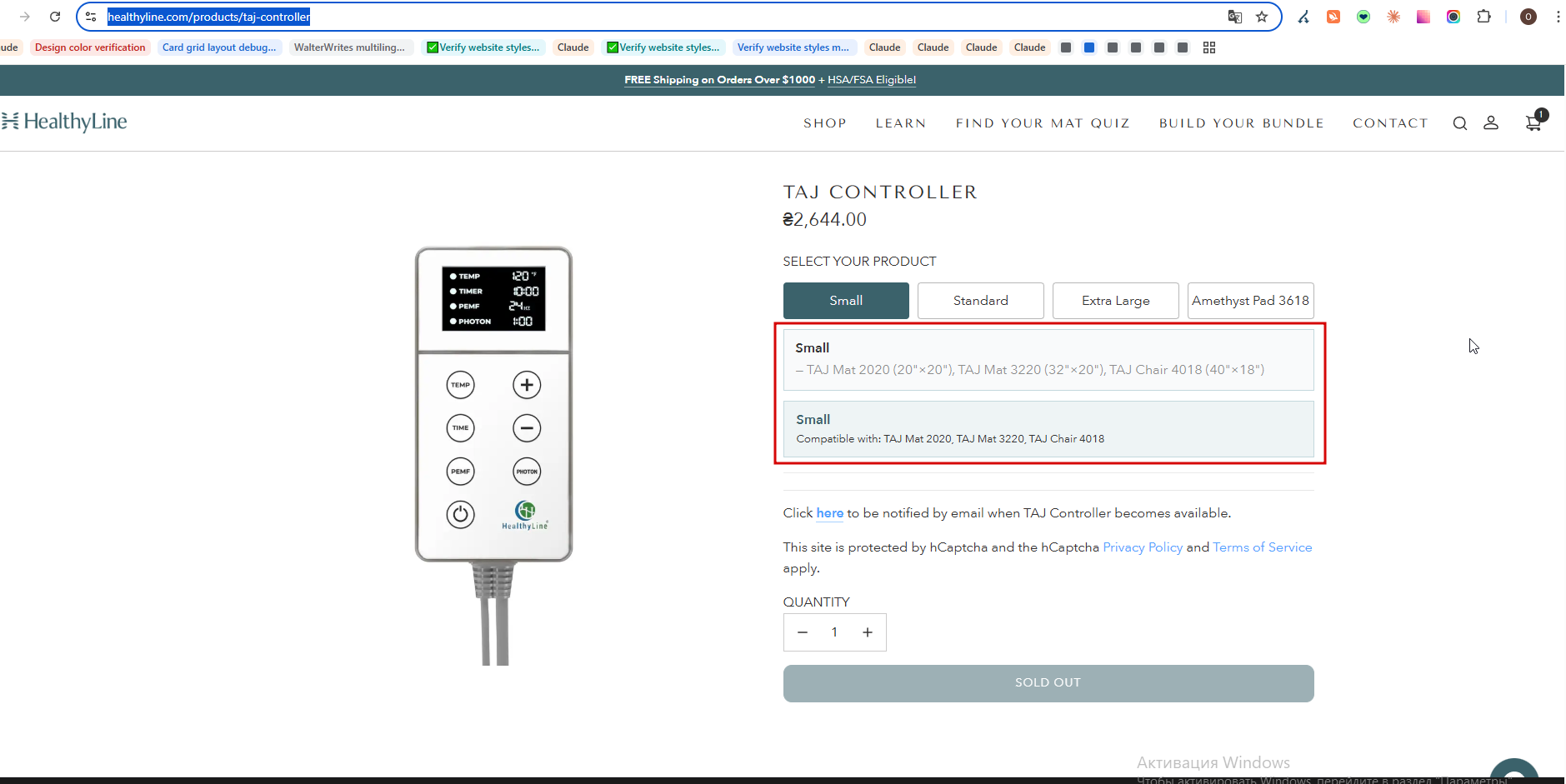Open the dark blue extension beside the address bar

pos(1303,17)
